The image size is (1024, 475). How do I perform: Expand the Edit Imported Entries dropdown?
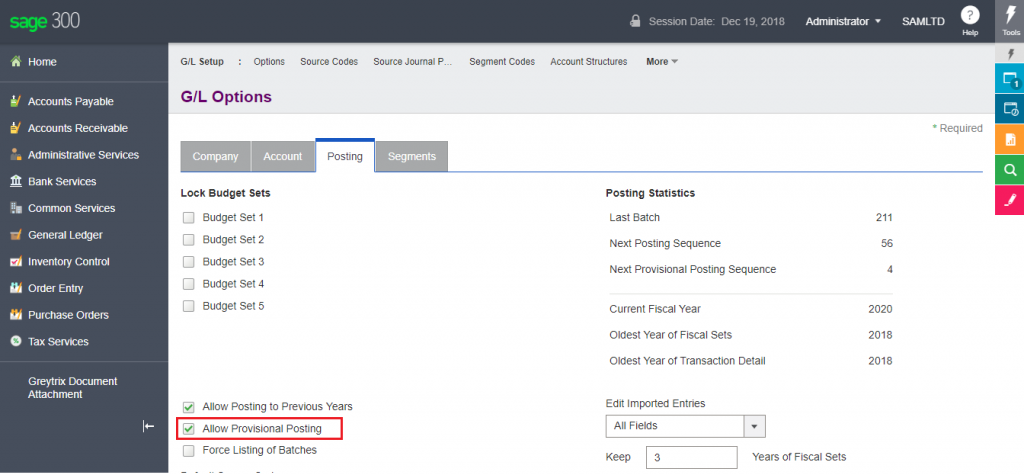coord(755,426)
